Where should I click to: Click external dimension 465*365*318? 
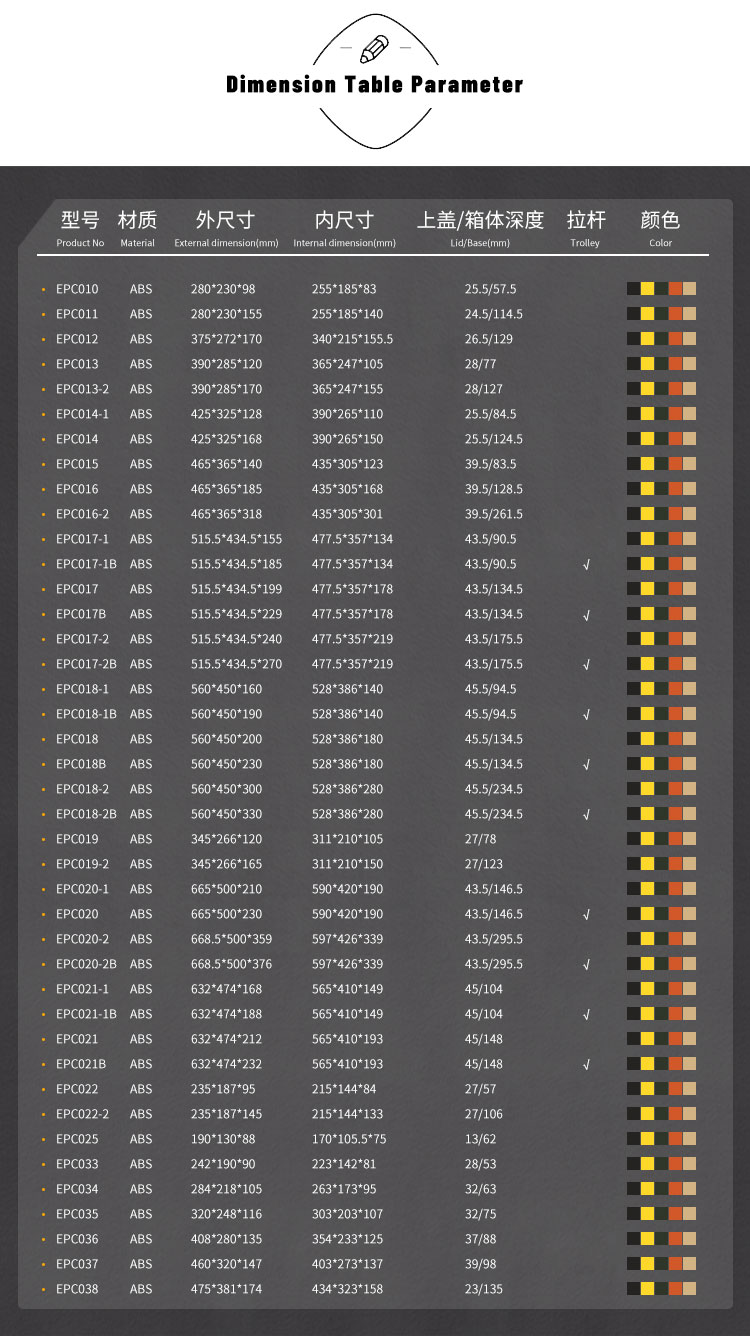click(227, 514)
